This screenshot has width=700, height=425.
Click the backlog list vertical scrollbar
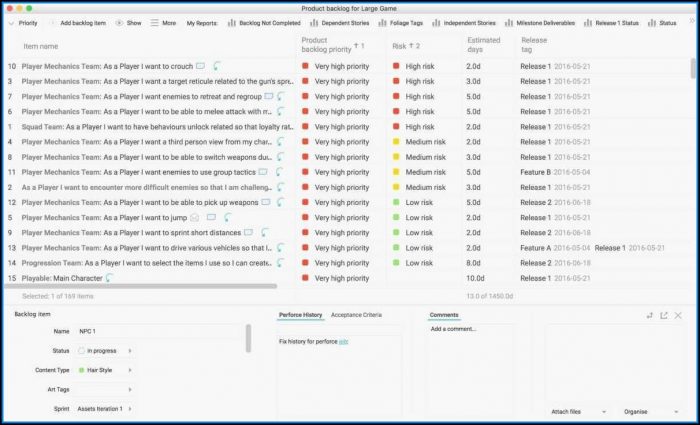[x=693, y=68]
